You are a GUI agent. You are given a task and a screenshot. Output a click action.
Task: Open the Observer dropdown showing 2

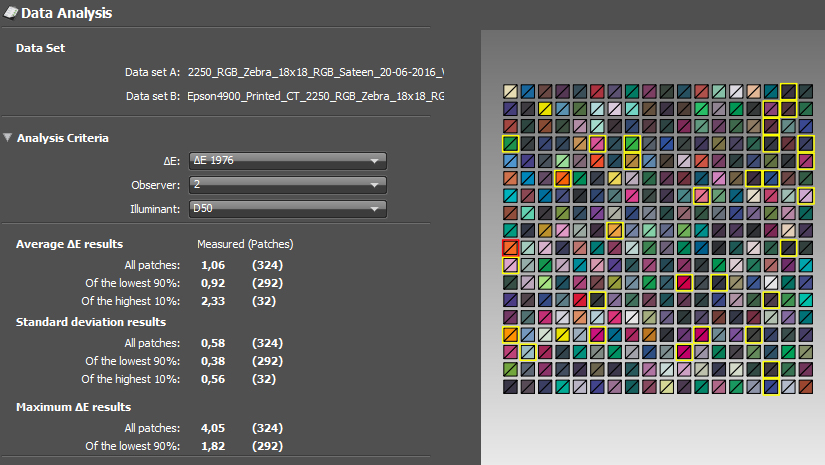pos(288,185)
